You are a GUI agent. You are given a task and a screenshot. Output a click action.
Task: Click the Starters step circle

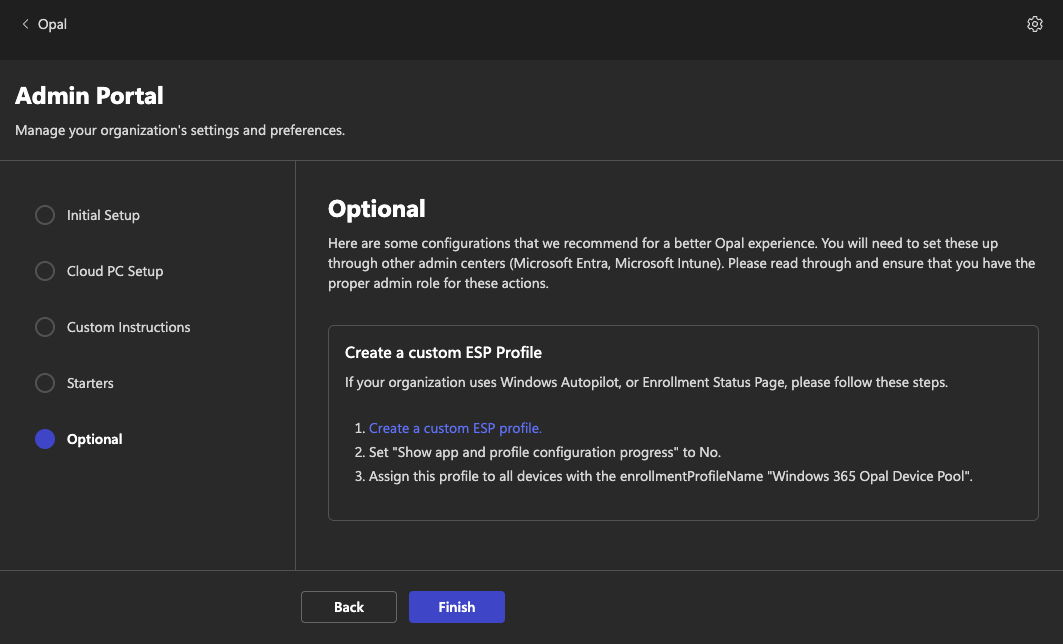coord(45,383)
